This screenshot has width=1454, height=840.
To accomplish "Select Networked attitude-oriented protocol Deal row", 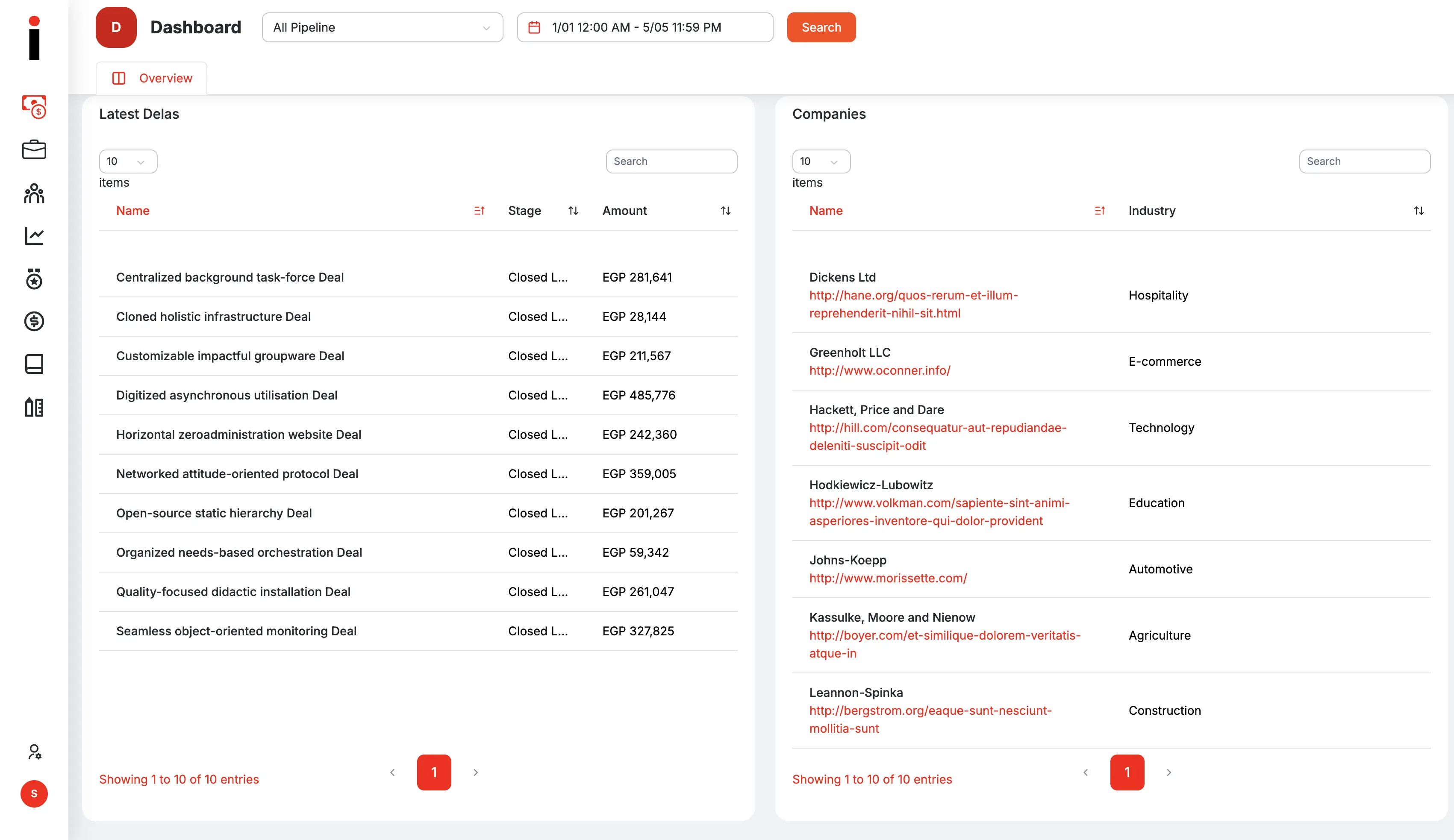I will 418,474.
